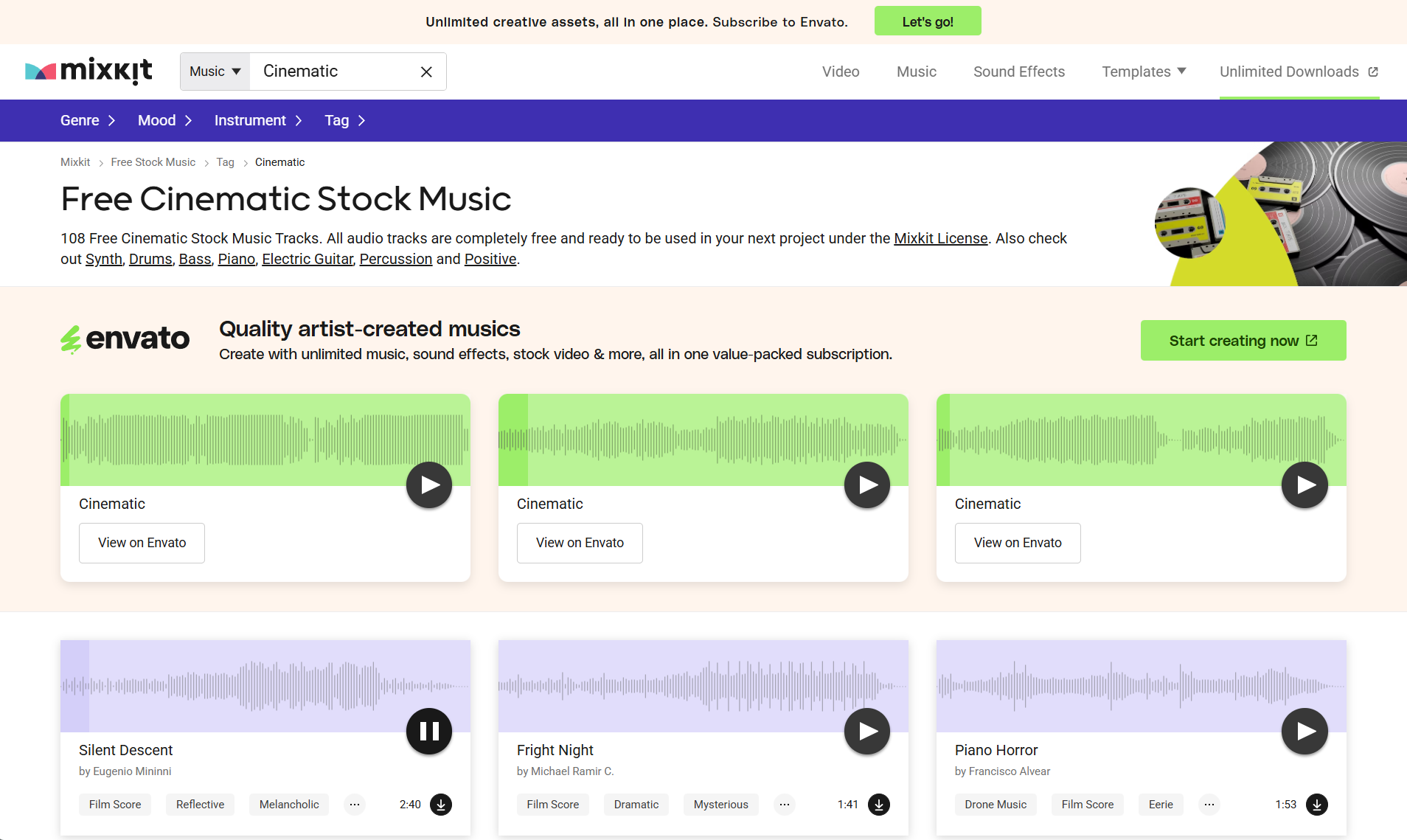The image size is (1407, 840).
Task: Download the Fright Night track
Action: point(879,805)
